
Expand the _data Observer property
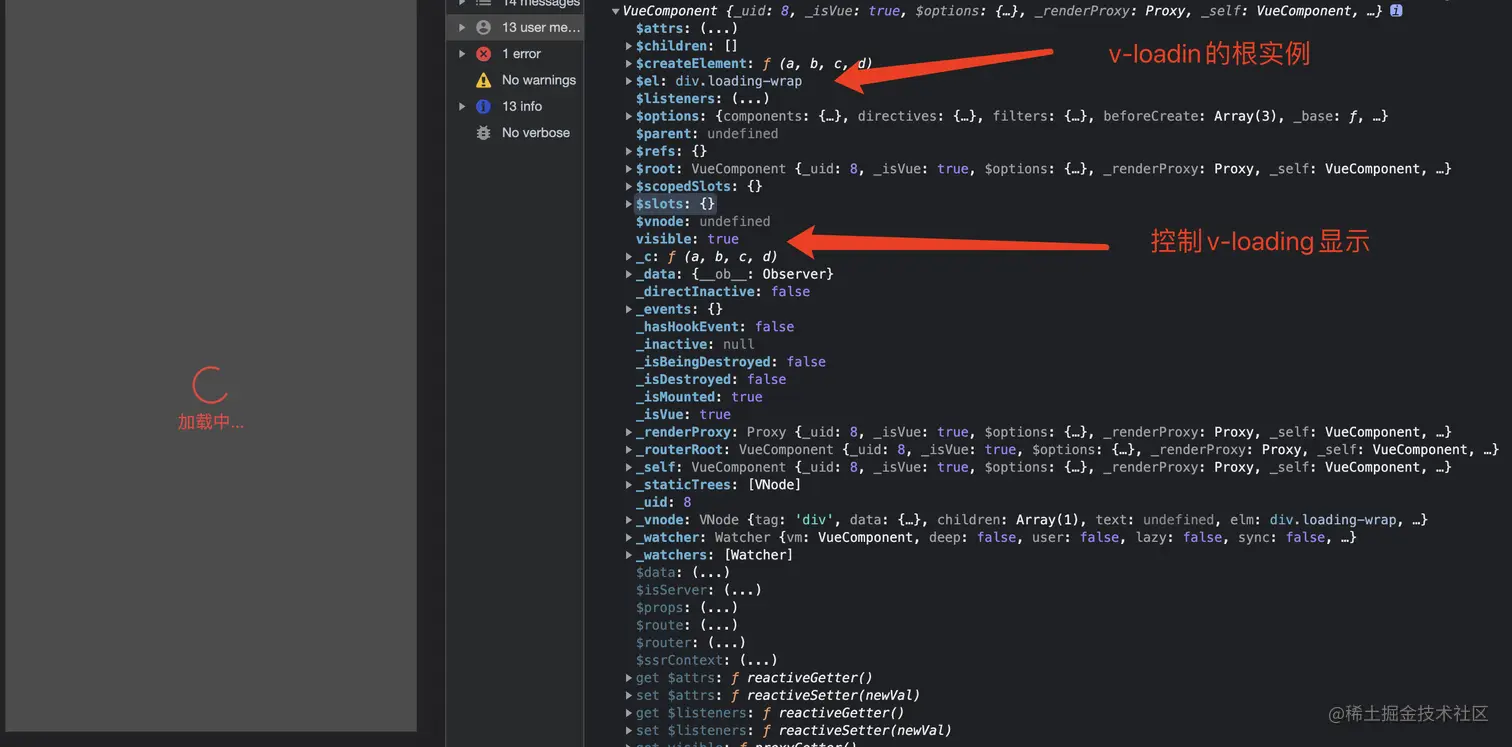pos(629,274)
